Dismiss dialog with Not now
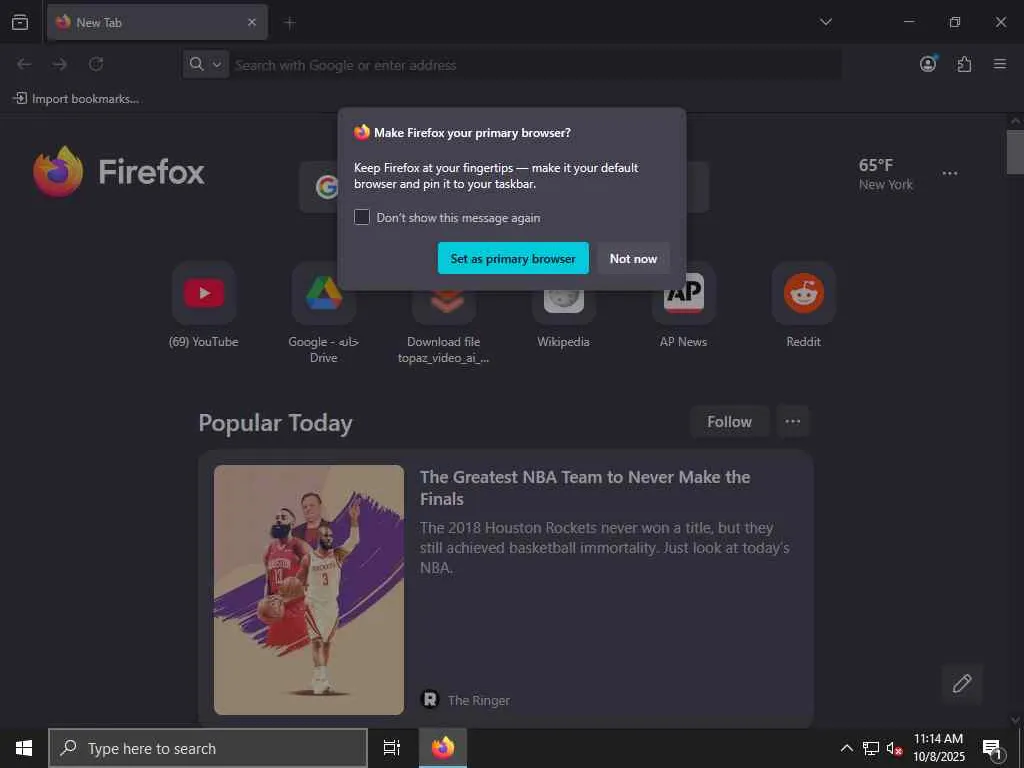The width and height of the screenshot is (1024, 768). click(633, 259)
